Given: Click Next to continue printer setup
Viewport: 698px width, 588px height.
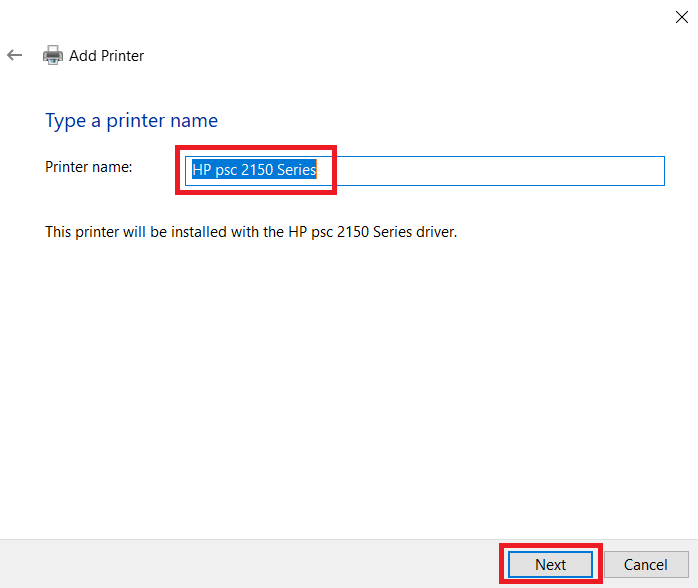Looking at the screenshot, I should (550, 564).
